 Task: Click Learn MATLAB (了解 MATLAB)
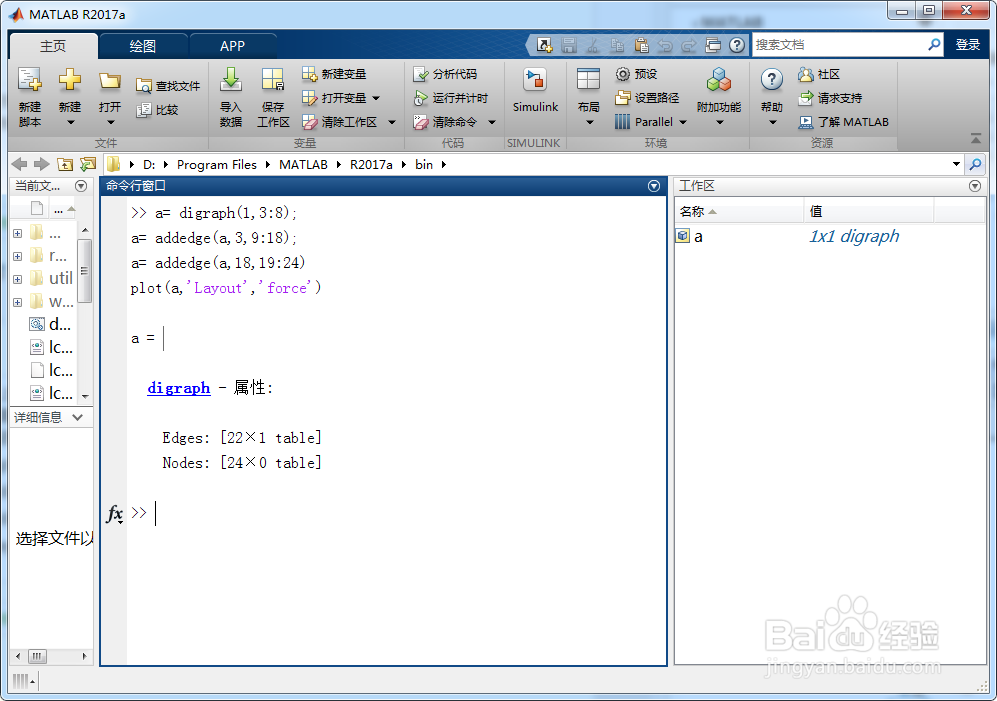point(844,122)
